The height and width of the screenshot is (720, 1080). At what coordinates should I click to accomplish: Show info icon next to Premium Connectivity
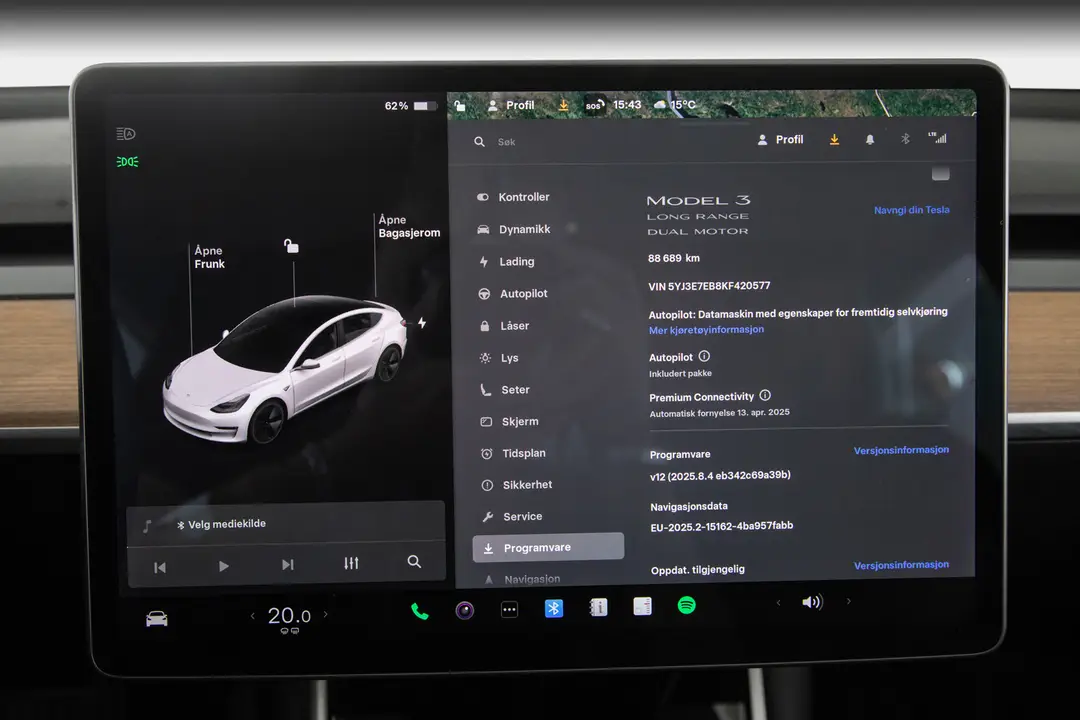[765, 395]
